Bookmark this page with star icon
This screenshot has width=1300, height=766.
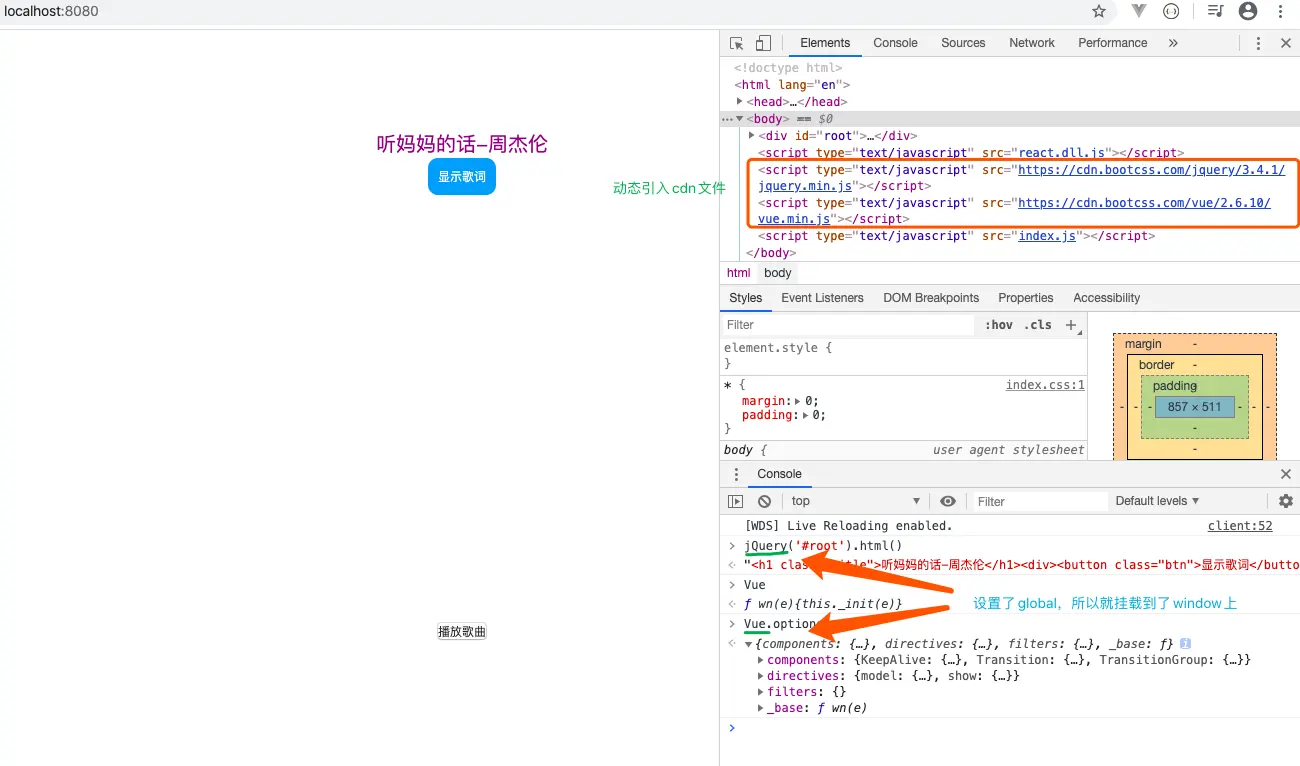[1099, 12]
